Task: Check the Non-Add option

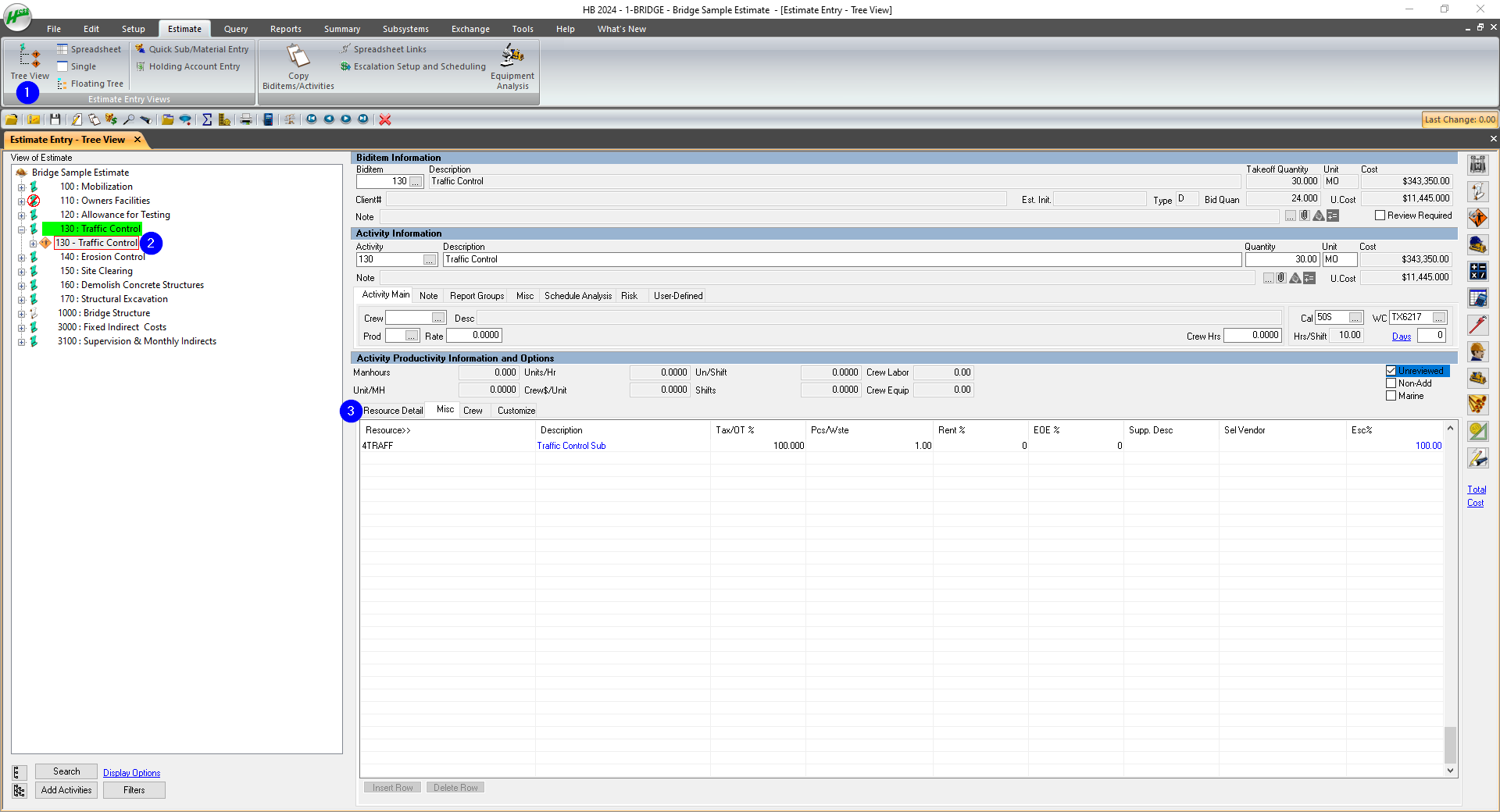Action: (x=1391, y=383)
